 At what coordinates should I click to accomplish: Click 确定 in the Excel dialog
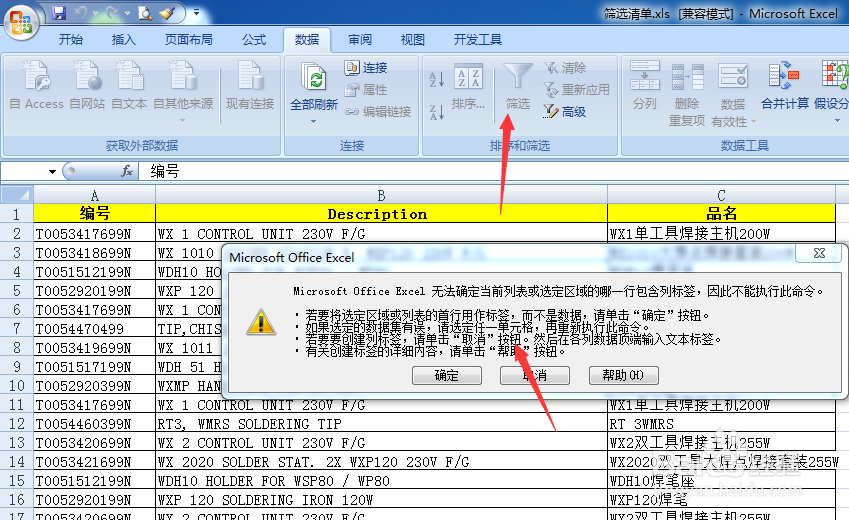[x=447, y=375]
